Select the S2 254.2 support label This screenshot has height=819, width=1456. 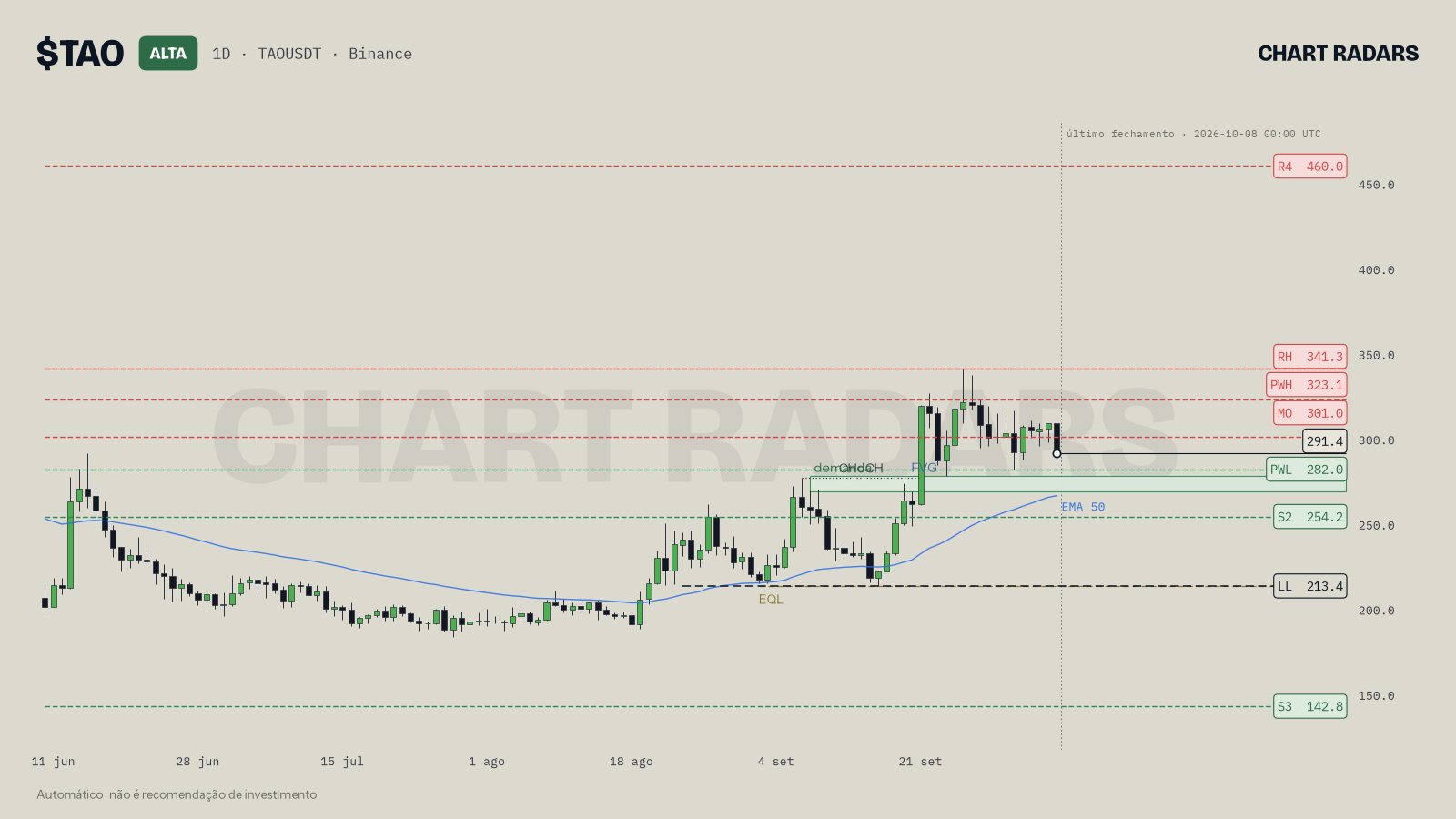tap(1309, 517)
